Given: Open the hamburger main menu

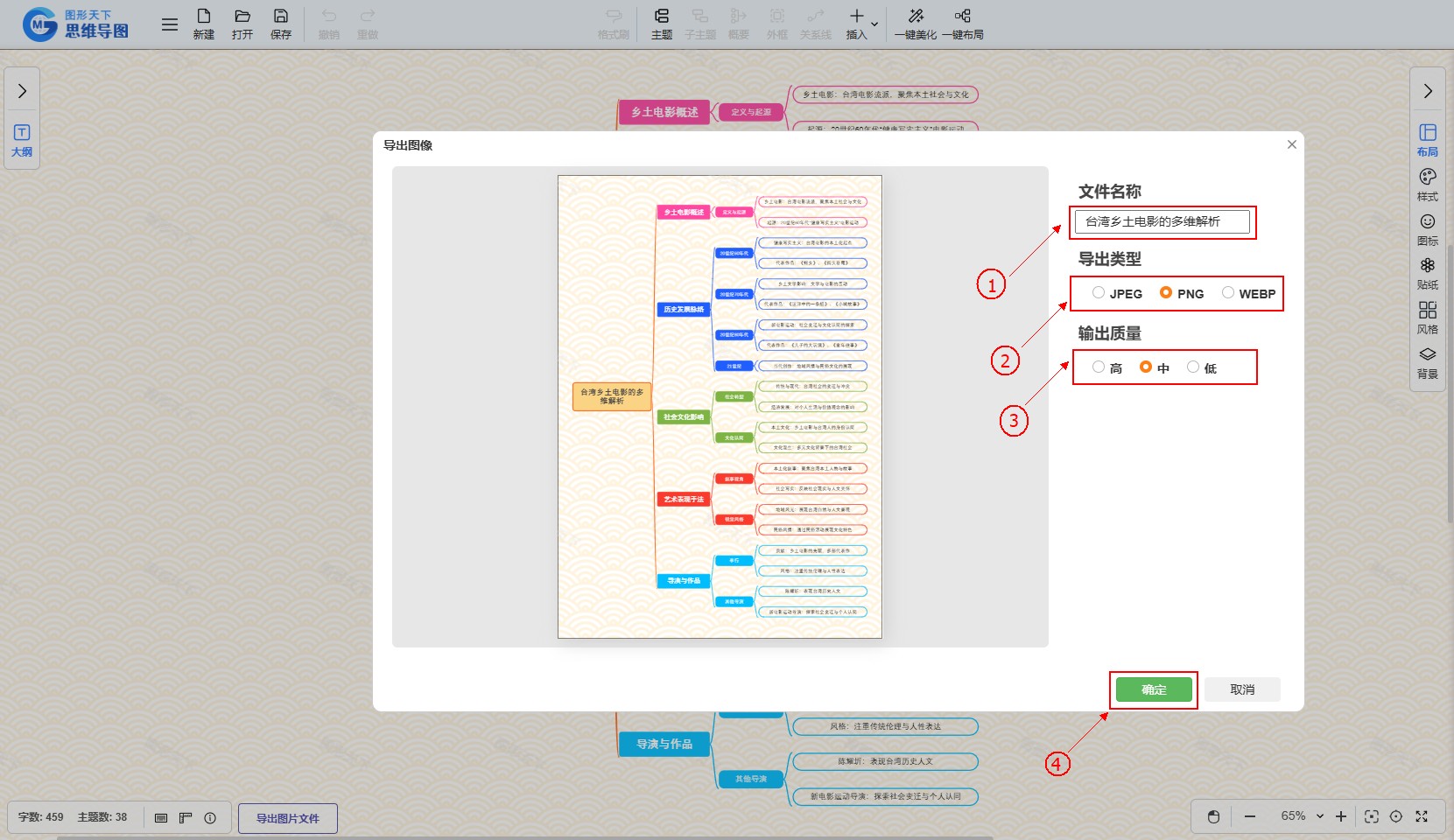Looking at the screenshot, I should pos(170,24).
